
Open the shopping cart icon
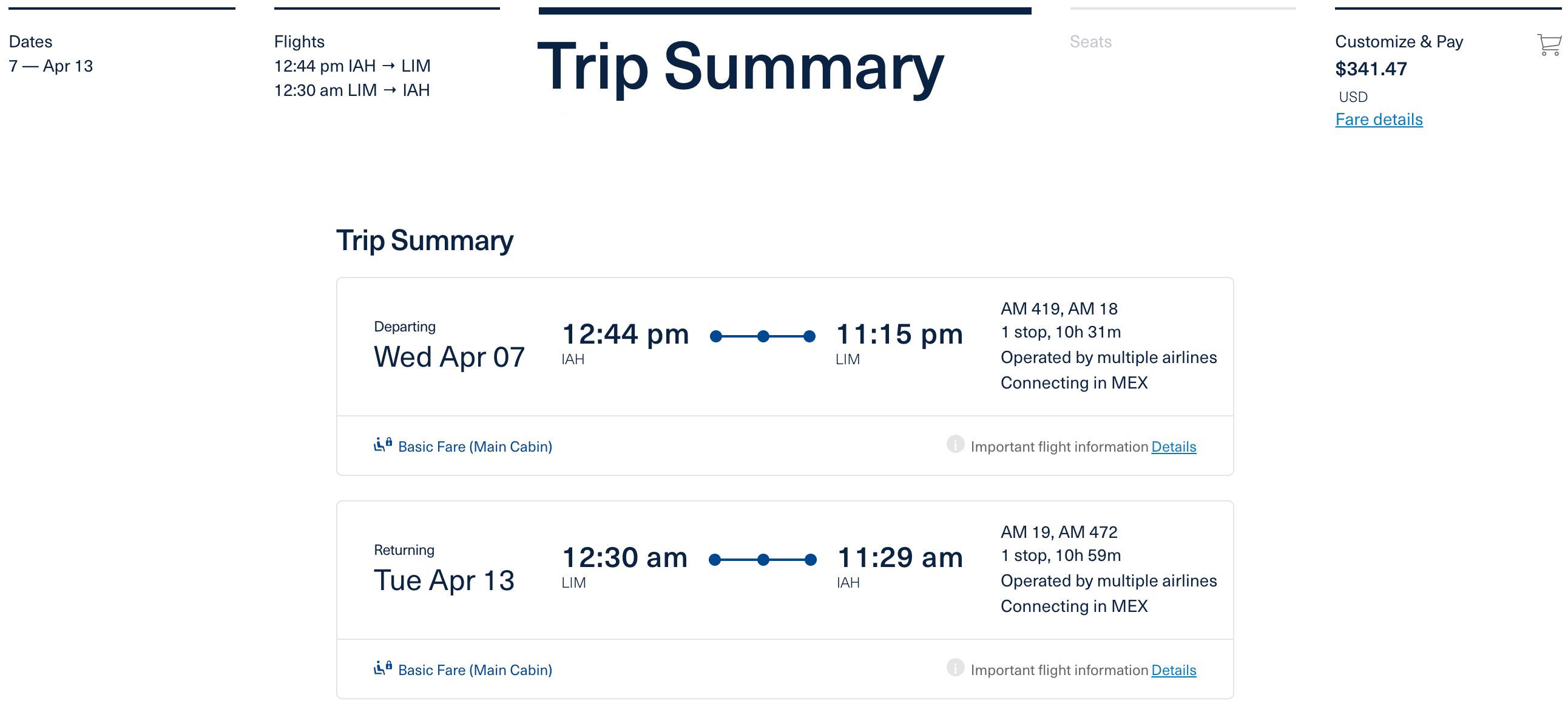pos(1549,44)
